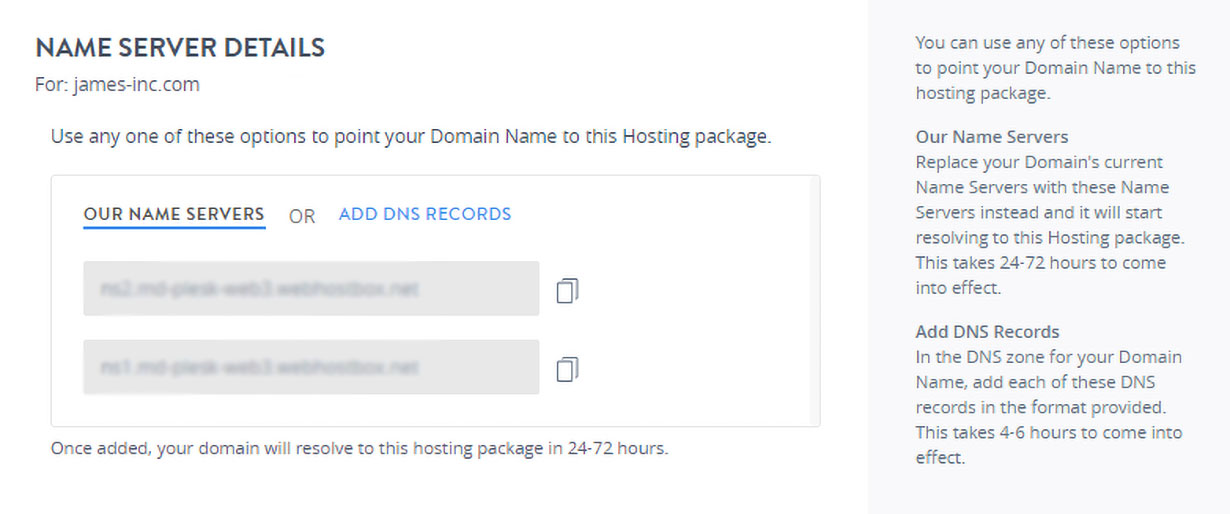The width and height of the screenshot is (1230, 514).
Task: Click the ns1 name server field
Action: (311, 367)
